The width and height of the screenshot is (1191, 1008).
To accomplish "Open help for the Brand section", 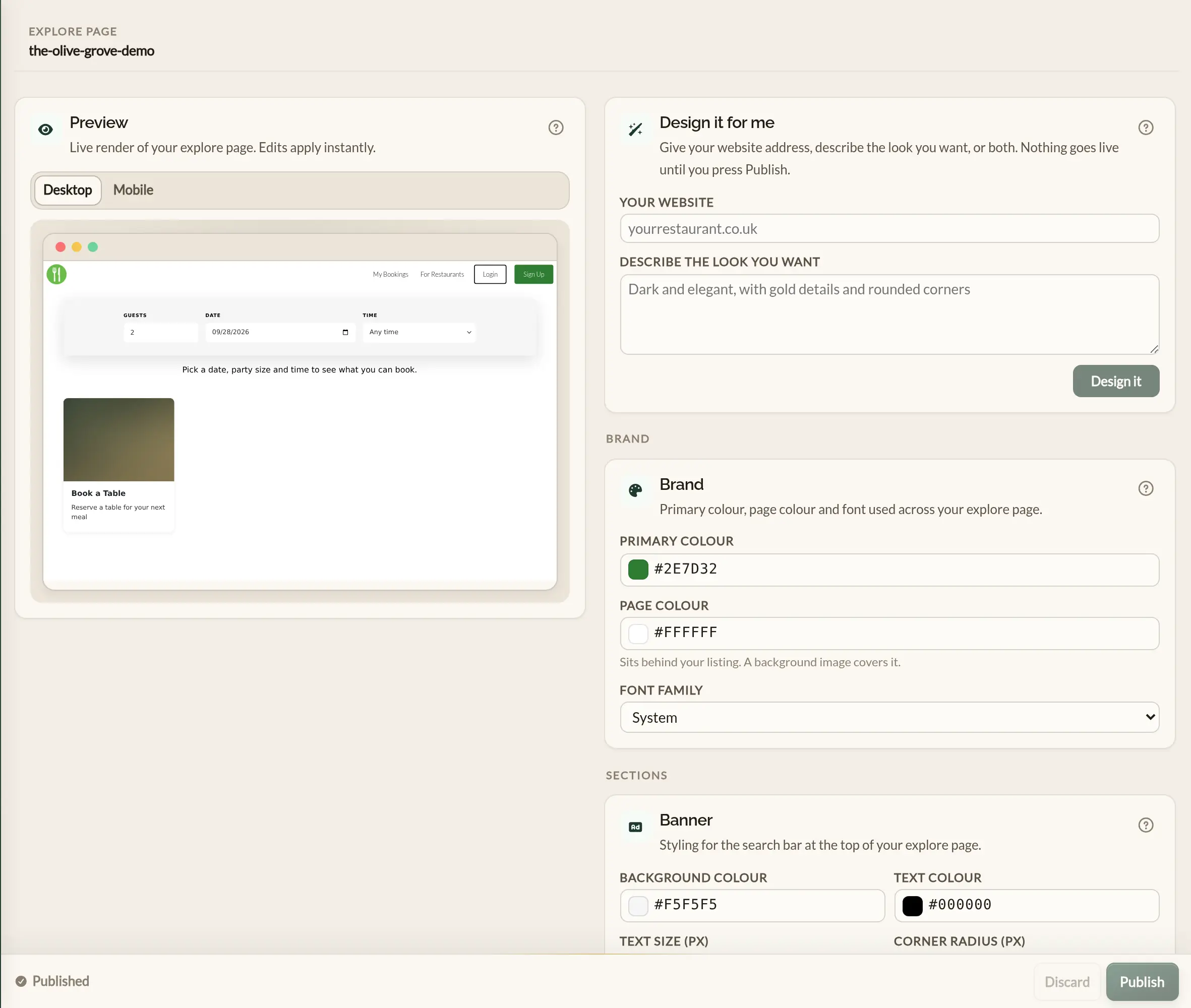I will pyautogui.click(x=1145, y=488).
